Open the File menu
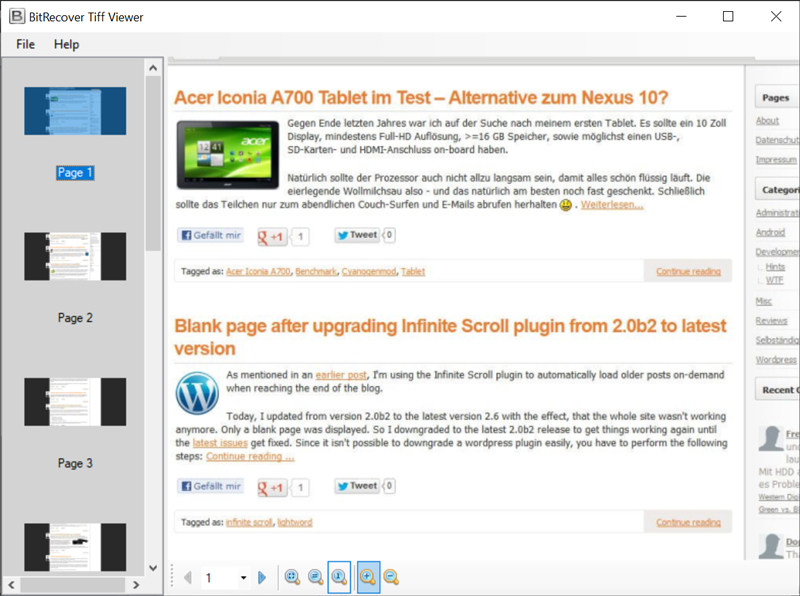The image size is (800, 596). [24, 44]
